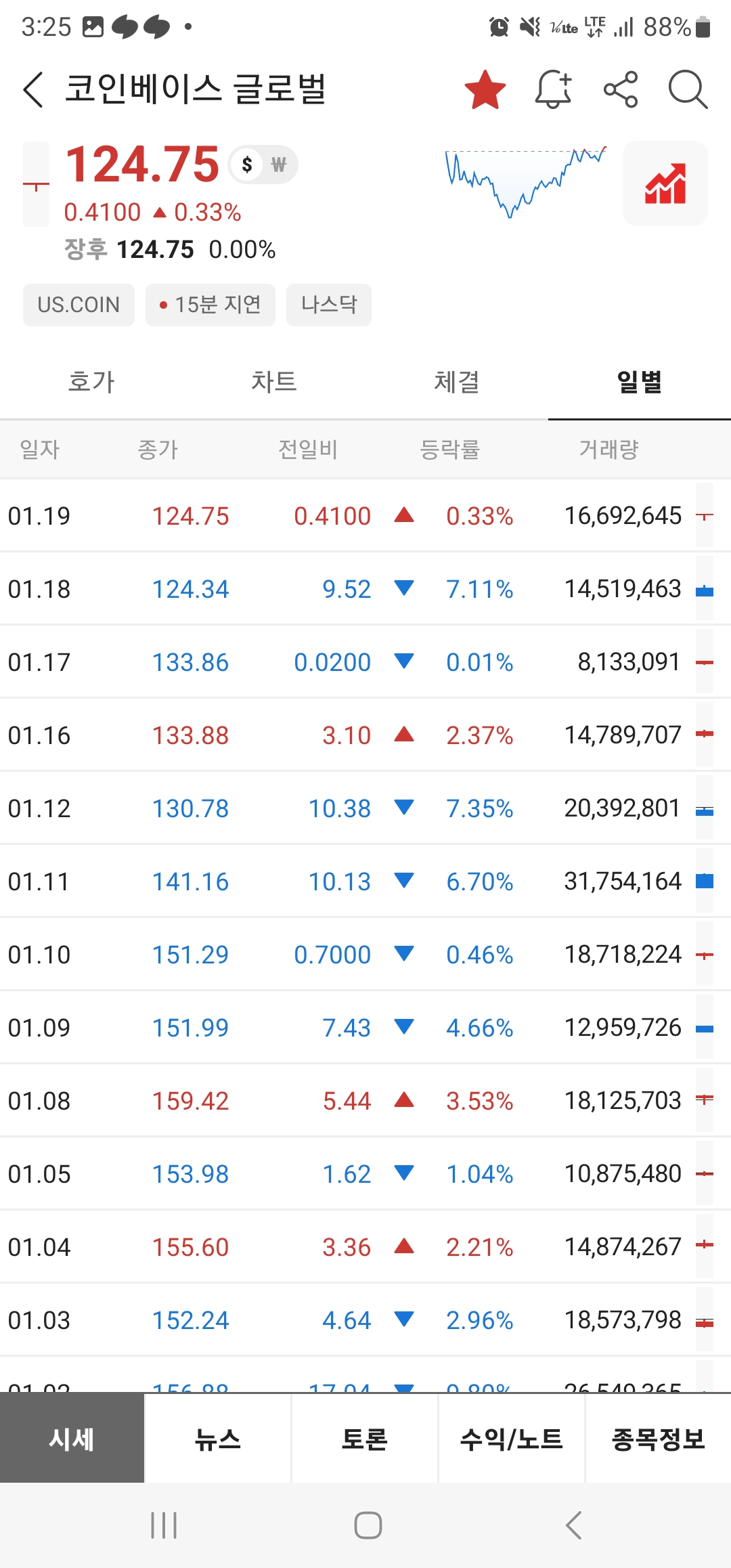The height and width of the screenshot is (1568, 731).
Task: Open the 시세 bottom tab
Action: (72, 1439)
